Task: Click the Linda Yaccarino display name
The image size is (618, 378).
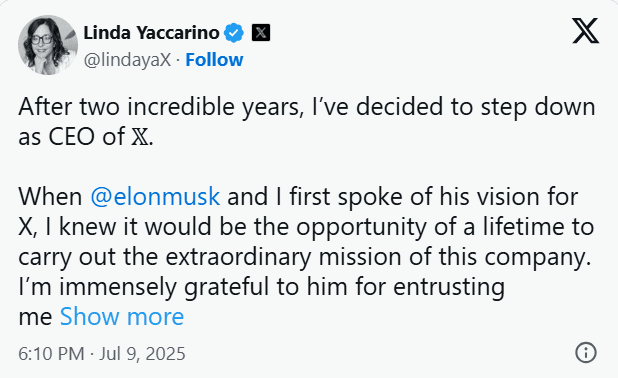Action: coord(151,33)
